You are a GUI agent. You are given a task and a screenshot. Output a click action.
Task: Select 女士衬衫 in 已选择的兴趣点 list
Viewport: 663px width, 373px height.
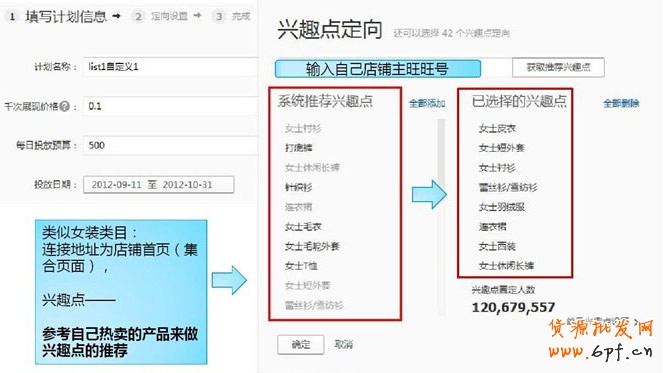(497, 167)
